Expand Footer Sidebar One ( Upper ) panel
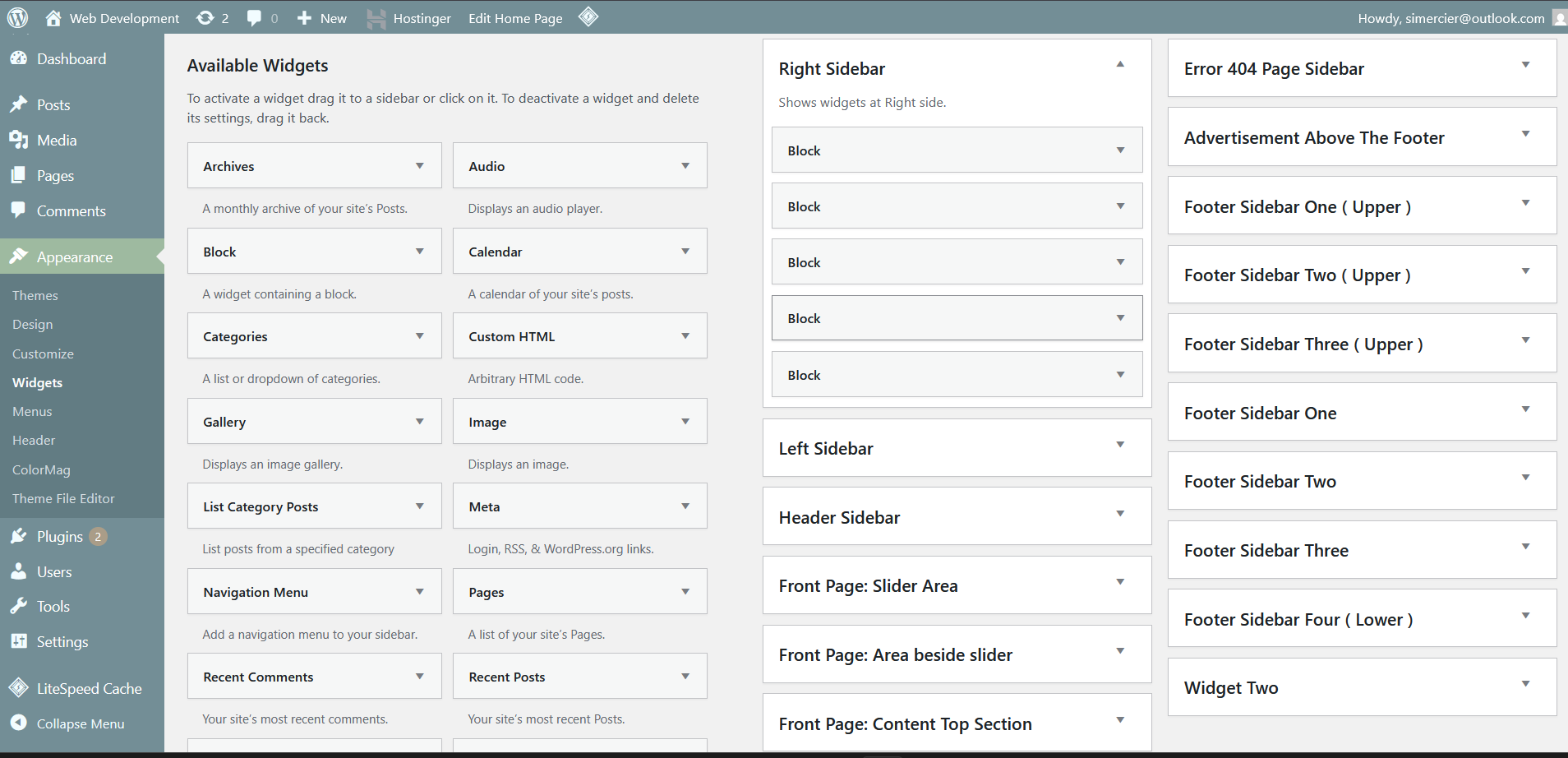 (x=1525, y=203)
